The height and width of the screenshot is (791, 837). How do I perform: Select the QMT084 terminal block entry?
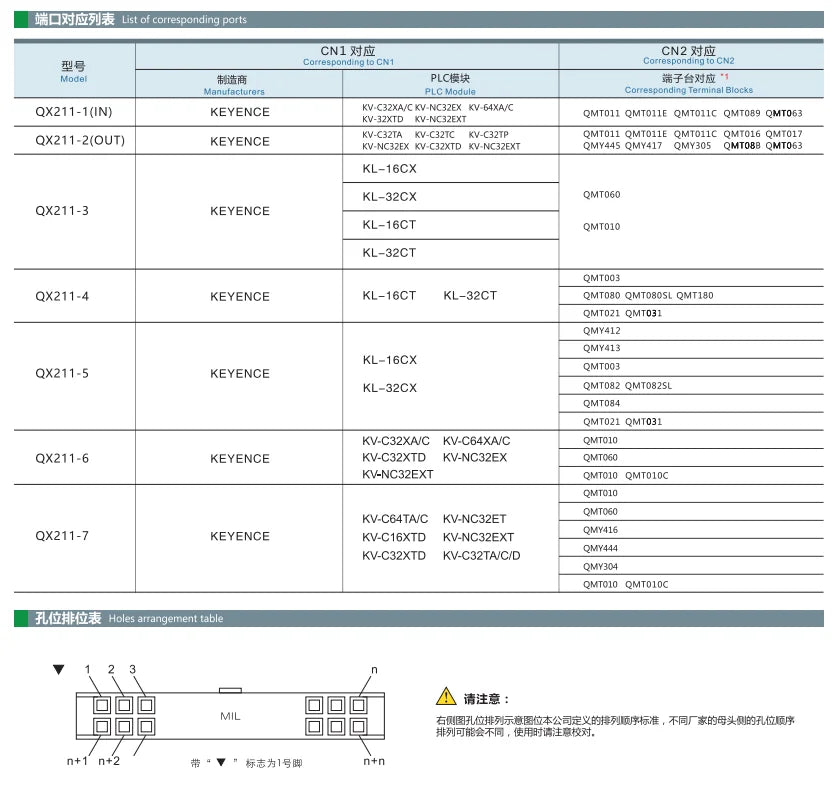pyautogui.click(x=602, y=404)
